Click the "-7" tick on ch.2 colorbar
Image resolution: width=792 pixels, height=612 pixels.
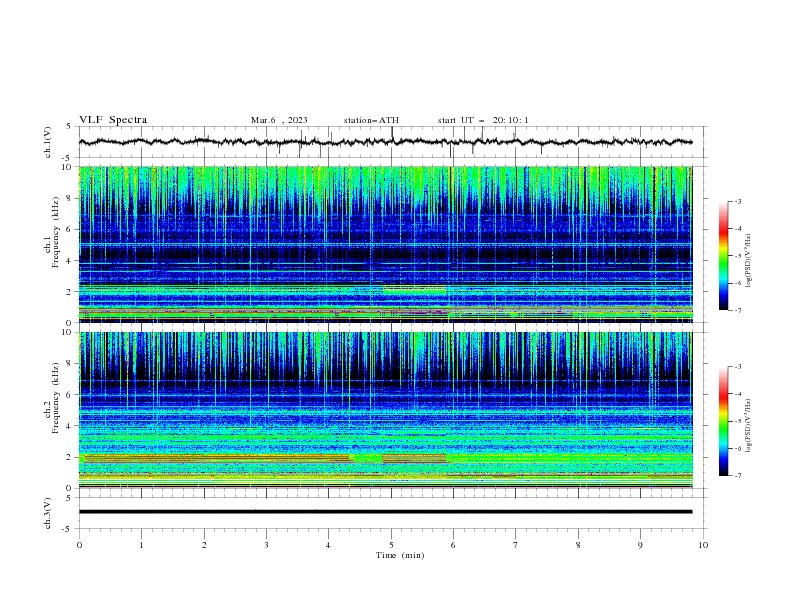click(737, 475)
